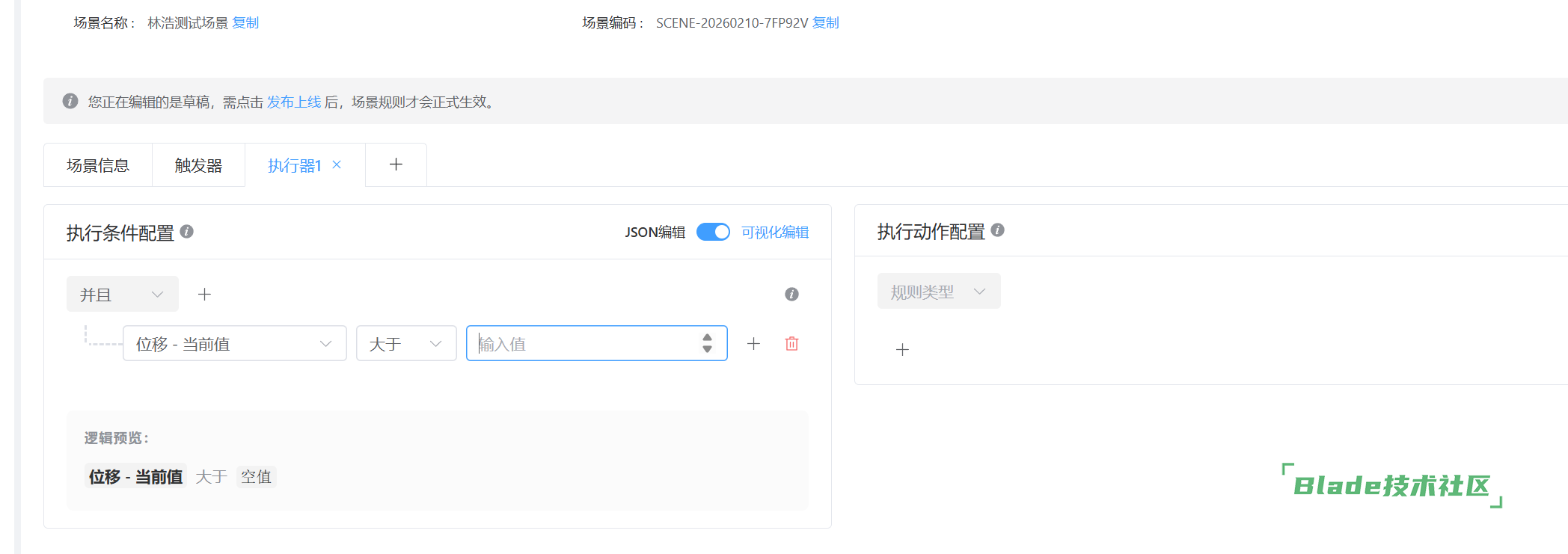Click info icon beside 执行条件配置 title

point(187,232)
